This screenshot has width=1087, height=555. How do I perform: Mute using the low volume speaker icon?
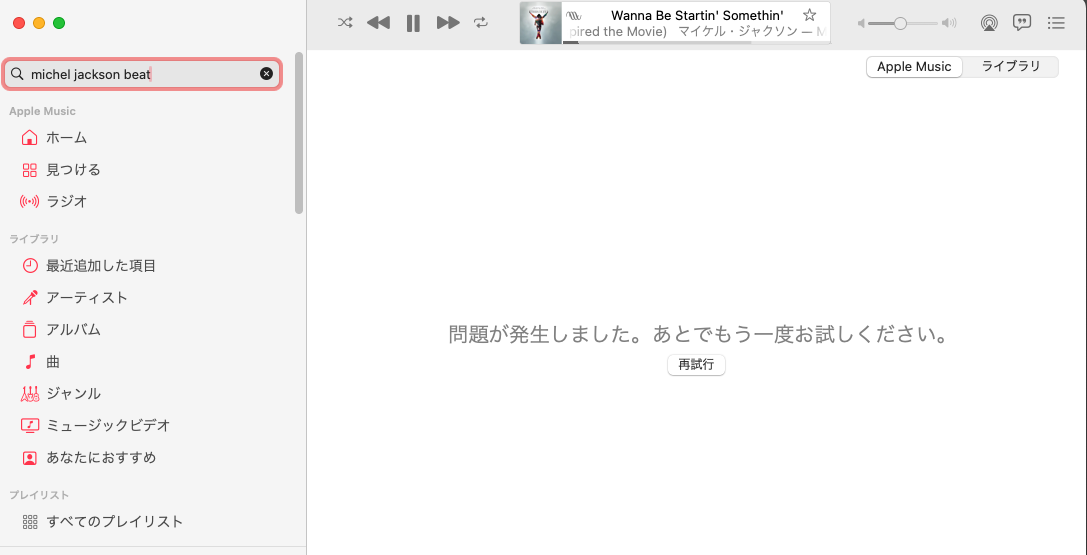click(x=861, y=24)
